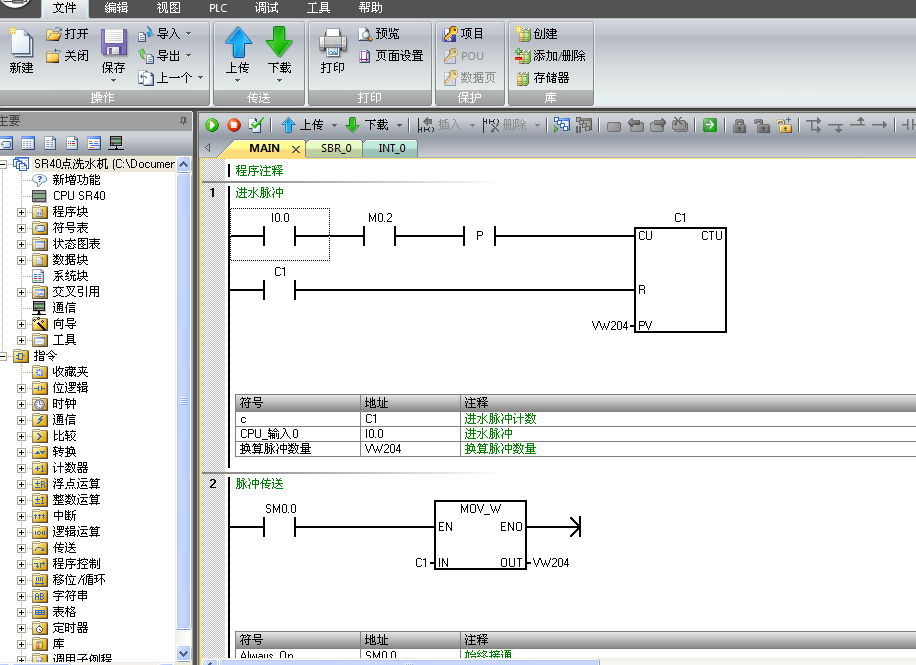Expand the 数据块 tree node
916x665 pixels.
21,260
